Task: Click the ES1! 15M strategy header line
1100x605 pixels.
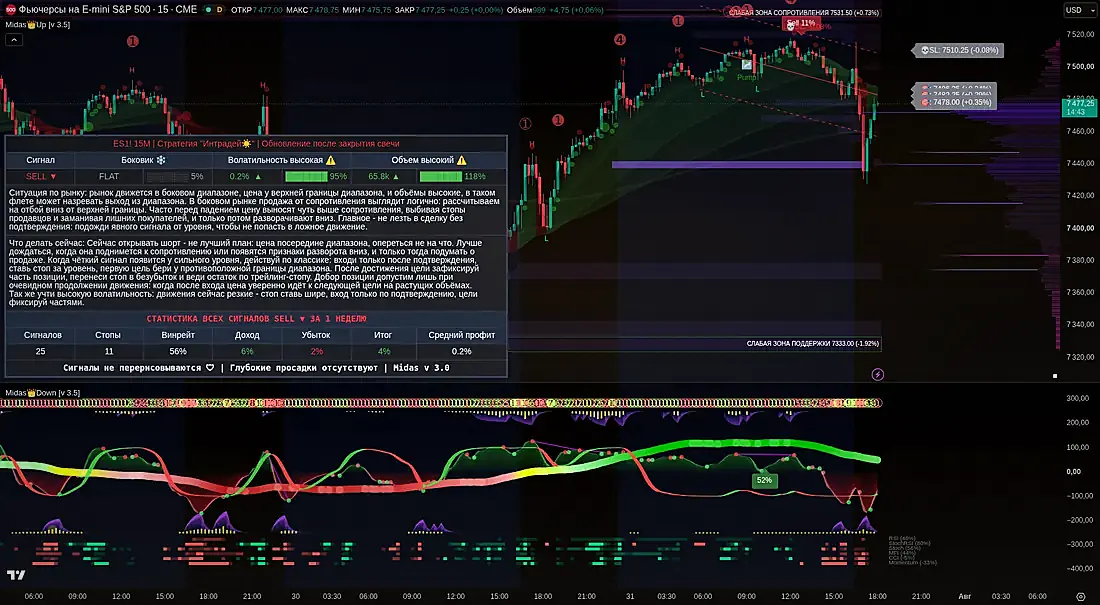Action: point(256,143)
